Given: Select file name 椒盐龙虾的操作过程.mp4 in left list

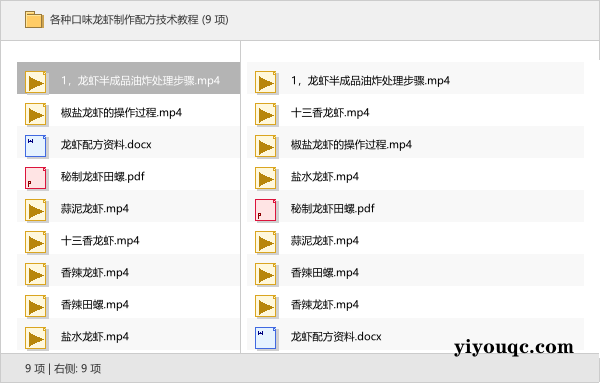Looking at the screenshot, I should pyautogui.click(x=121, y=113).
